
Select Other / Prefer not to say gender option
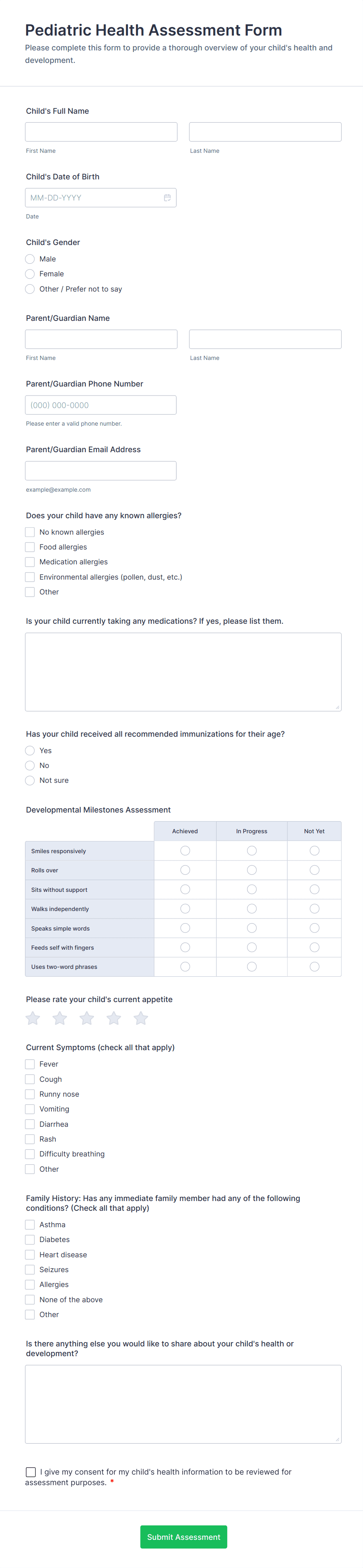(x=30, y=289)
